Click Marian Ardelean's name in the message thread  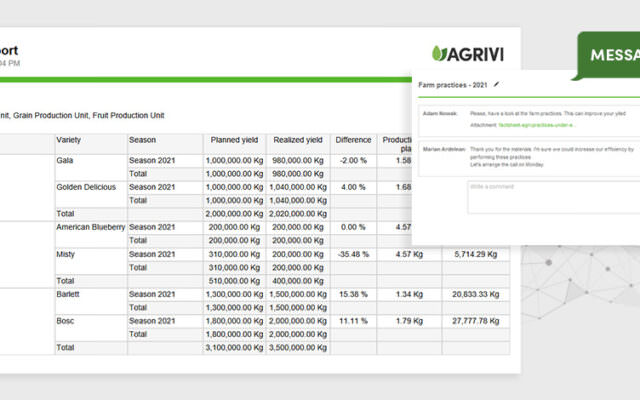coord(444,149)
